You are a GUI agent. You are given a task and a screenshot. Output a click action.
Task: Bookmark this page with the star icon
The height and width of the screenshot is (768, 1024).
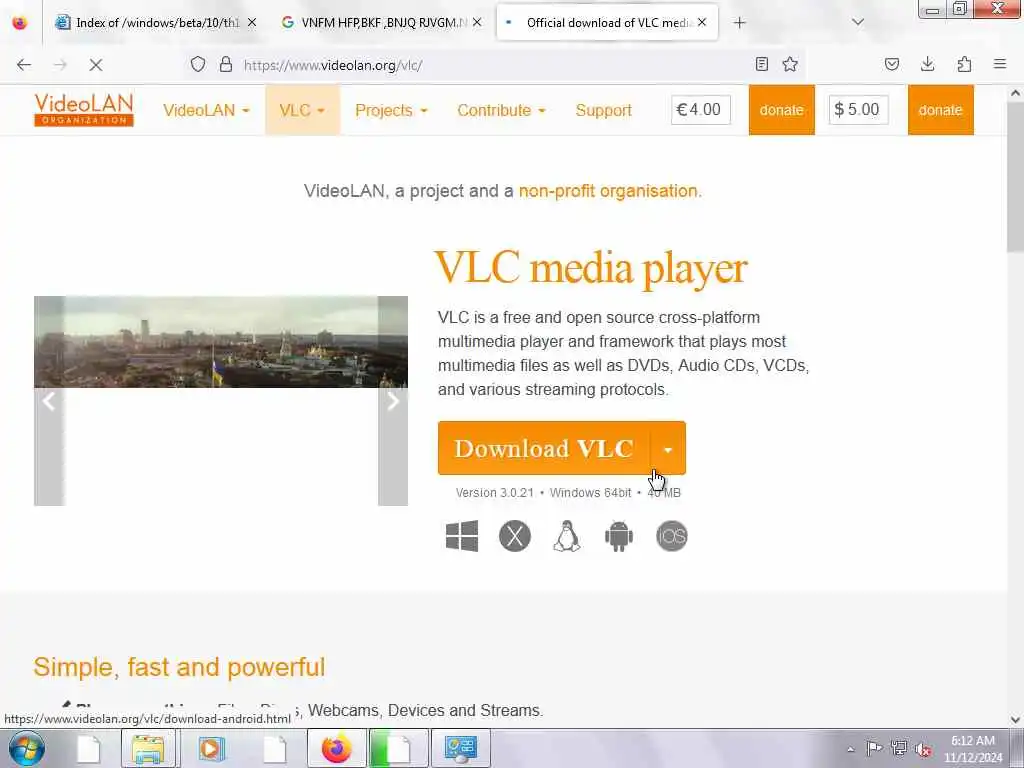[790, 64]
